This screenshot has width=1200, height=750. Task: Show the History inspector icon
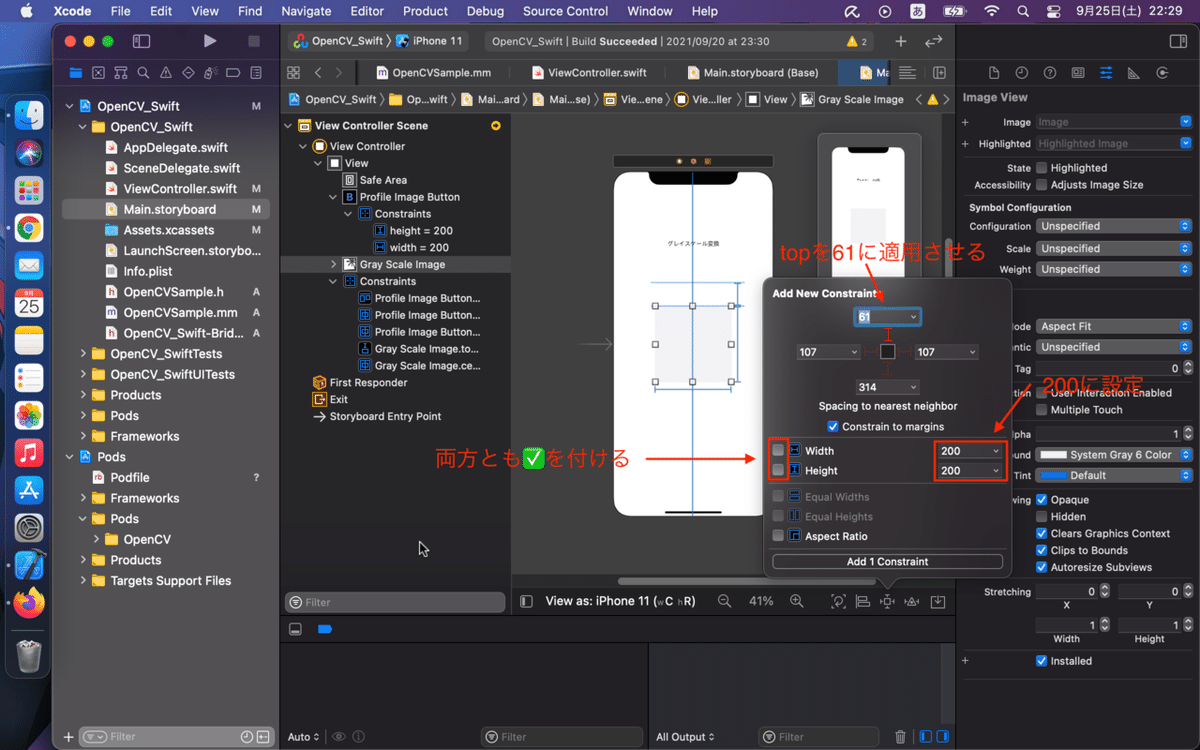pyautogui.click(x=1021, y=73)
